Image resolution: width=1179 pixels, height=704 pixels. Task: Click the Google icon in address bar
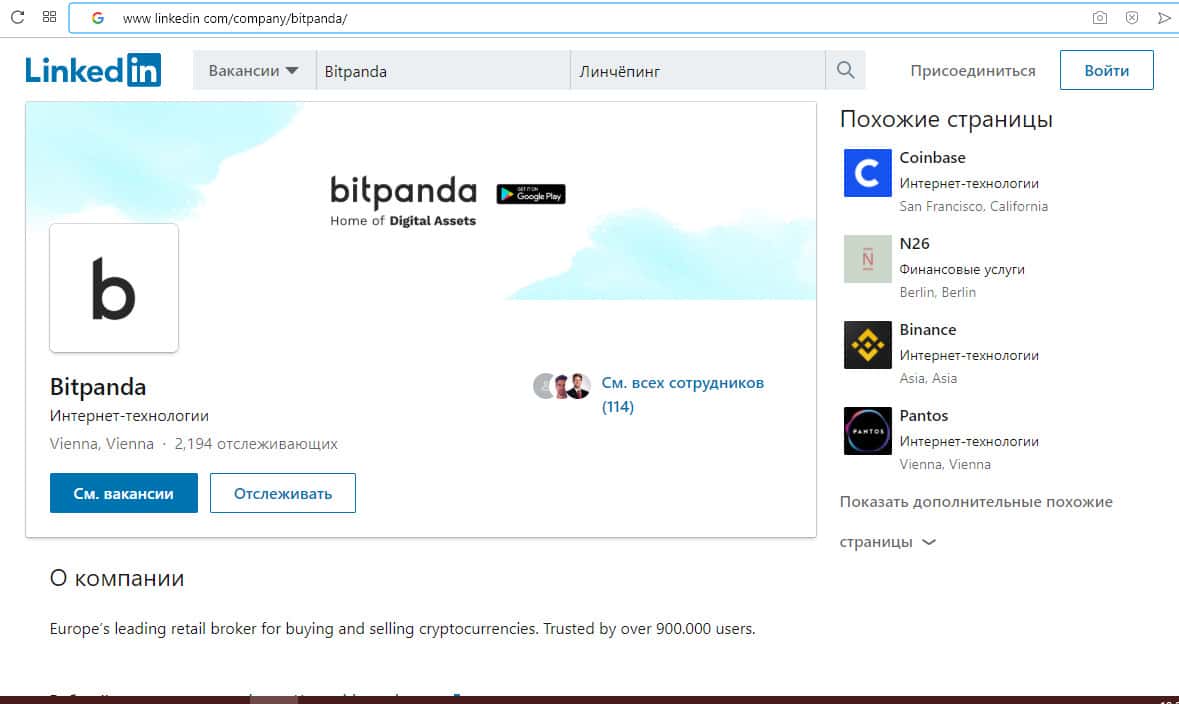[98, 18]
